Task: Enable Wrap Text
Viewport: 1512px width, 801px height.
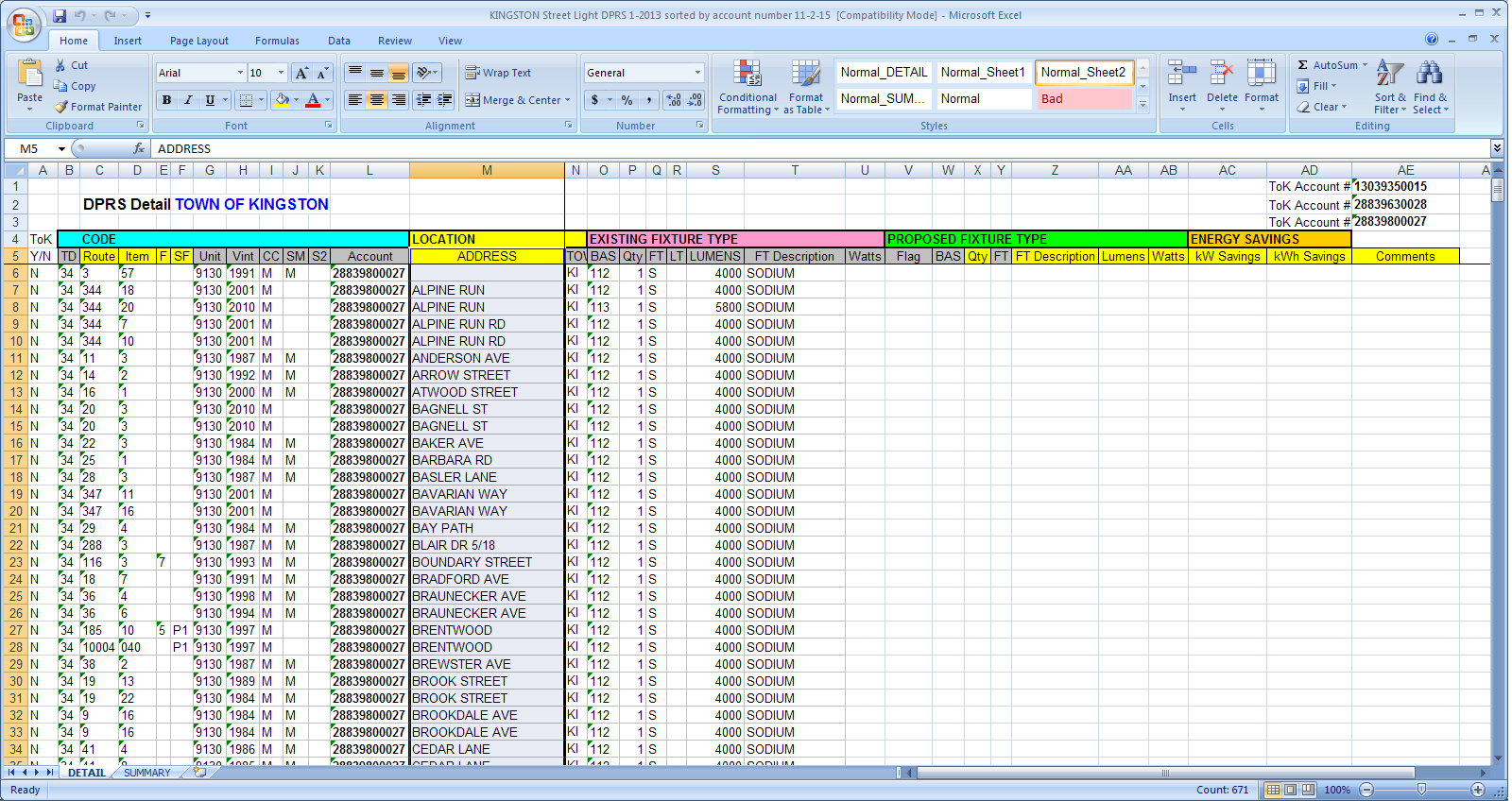Action: 498,73
